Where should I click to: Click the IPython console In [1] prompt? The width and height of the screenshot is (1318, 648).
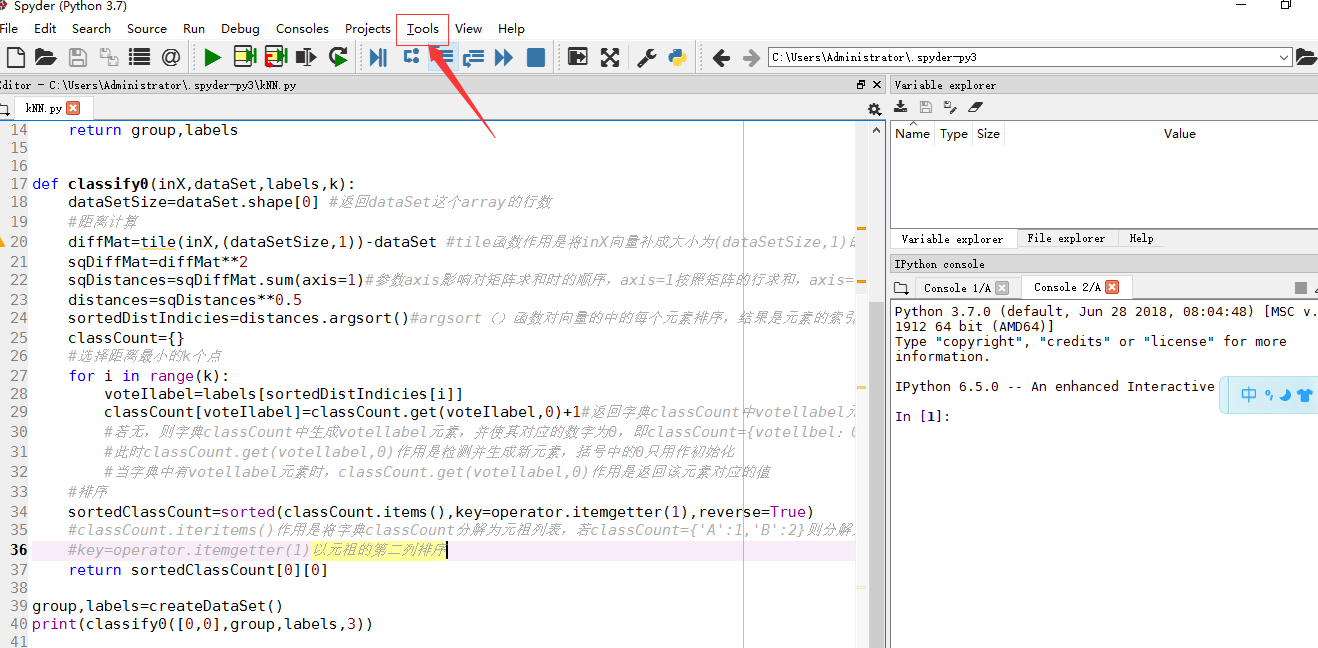pyautogui.click(x=922, y=416)
